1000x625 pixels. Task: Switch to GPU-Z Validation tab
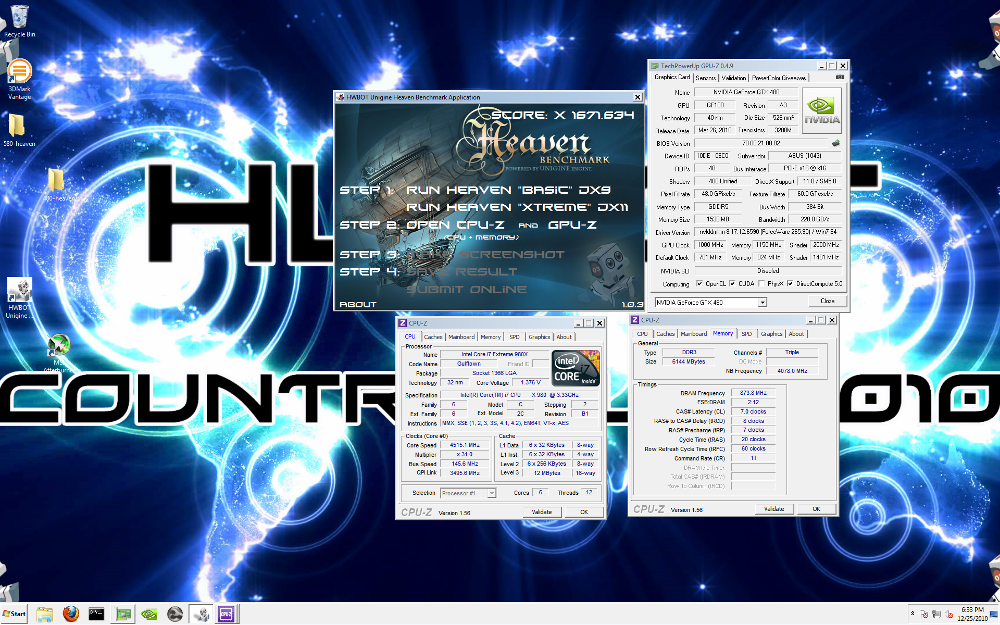tap(733, 78)
